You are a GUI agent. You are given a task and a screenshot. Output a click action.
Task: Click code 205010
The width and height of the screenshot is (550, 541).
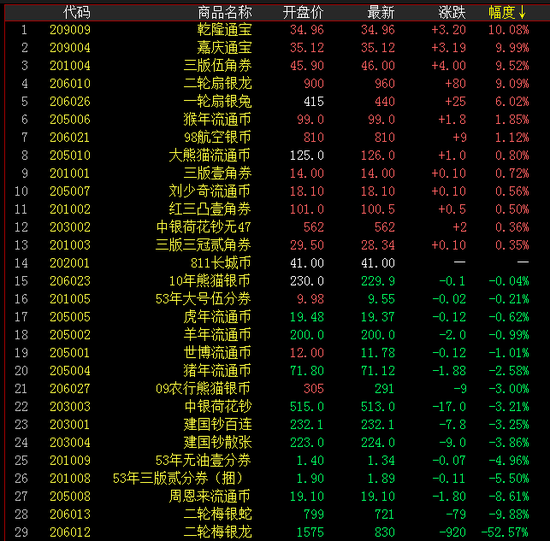click(70, 155)
